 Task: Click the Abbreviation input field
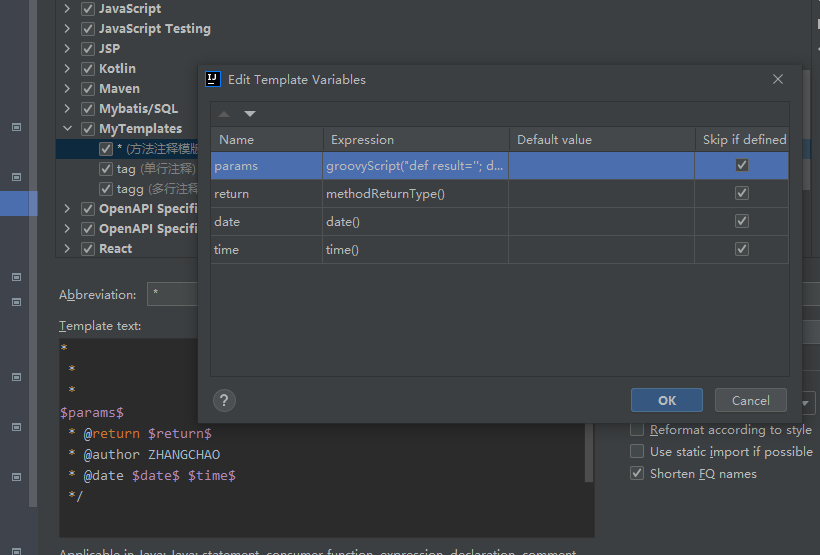(173, 294)
